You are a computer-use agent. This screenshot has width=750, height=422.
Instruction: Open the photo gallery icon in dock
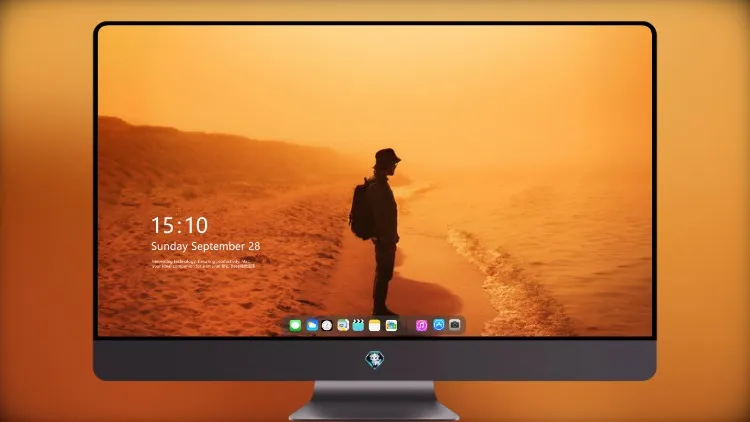click(x=391, y=326)
